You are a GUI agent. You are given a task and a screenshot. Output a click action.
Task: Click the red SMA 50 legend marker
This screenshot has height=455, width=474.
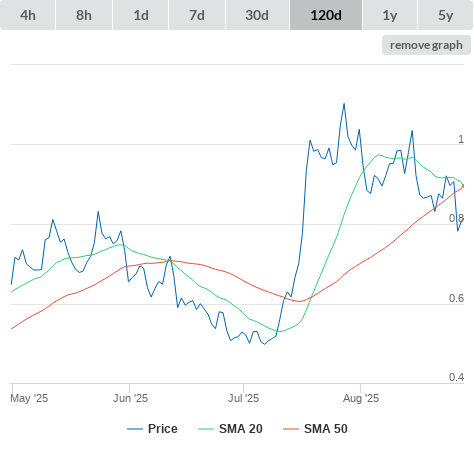click(291, 429)
